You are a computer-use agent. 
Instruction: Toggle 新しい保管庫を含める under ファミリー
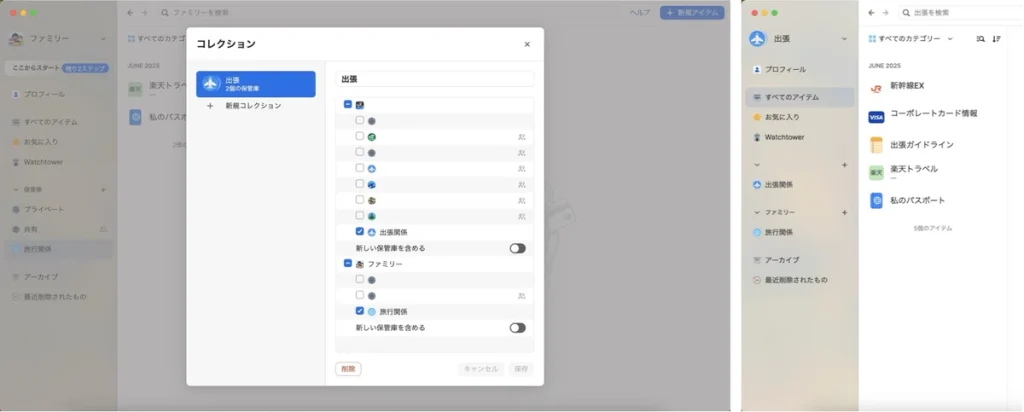[517, 327]
